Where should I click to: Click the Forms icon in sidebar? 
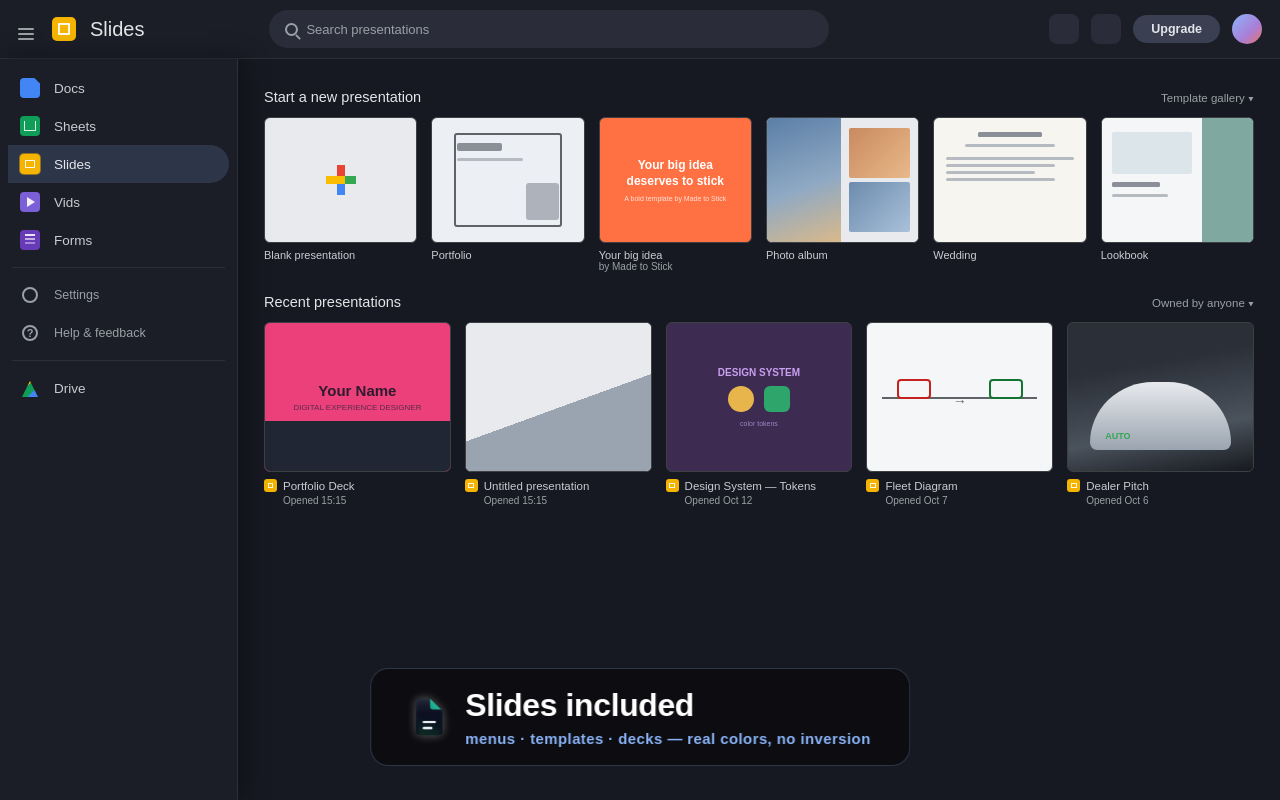30,240
